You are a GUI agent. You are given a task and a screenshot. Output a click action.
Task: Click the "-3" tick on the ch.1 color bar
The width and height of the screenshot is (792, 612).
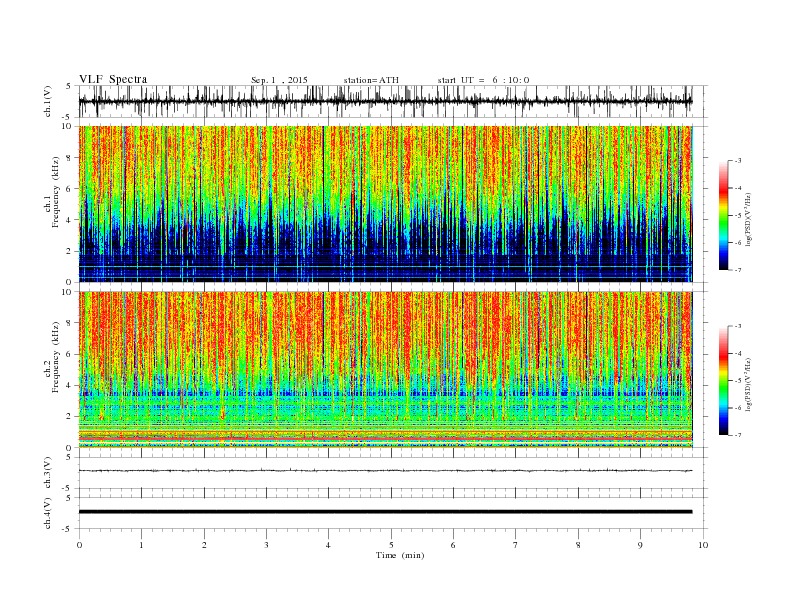[738, 161]
